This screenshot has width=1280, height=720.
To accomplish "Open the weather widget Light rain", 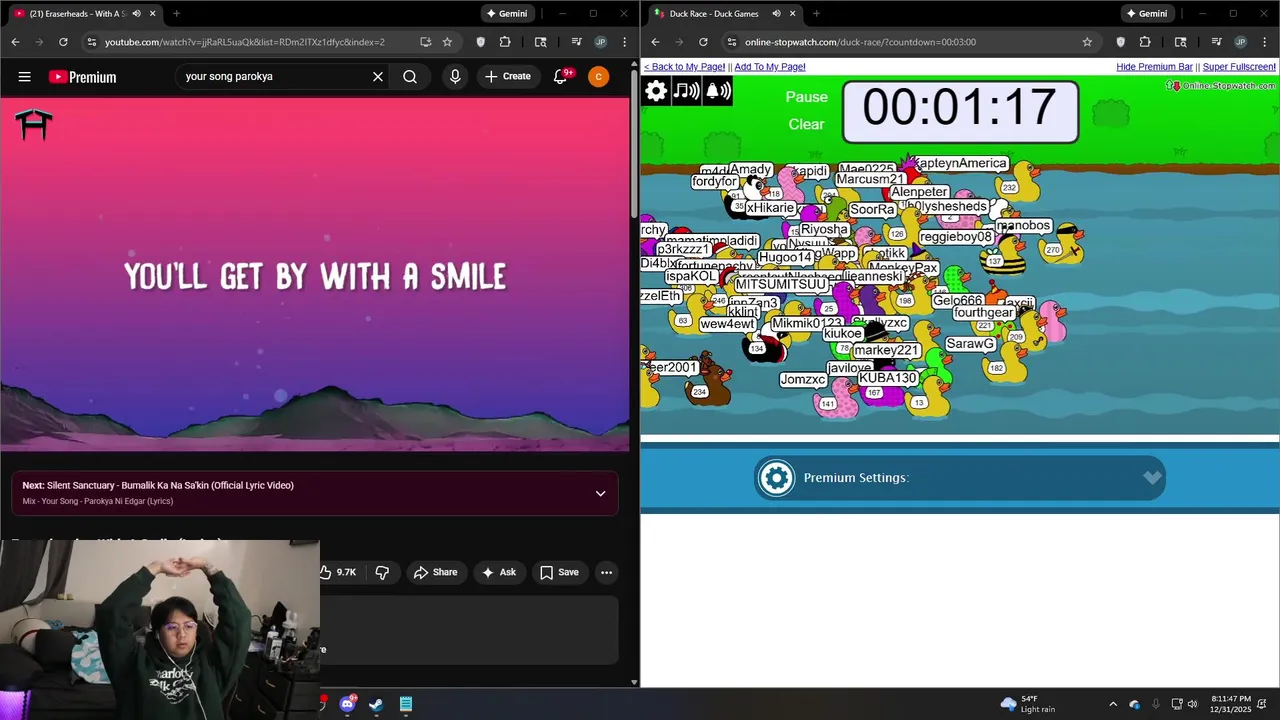I will [1028, 704].
